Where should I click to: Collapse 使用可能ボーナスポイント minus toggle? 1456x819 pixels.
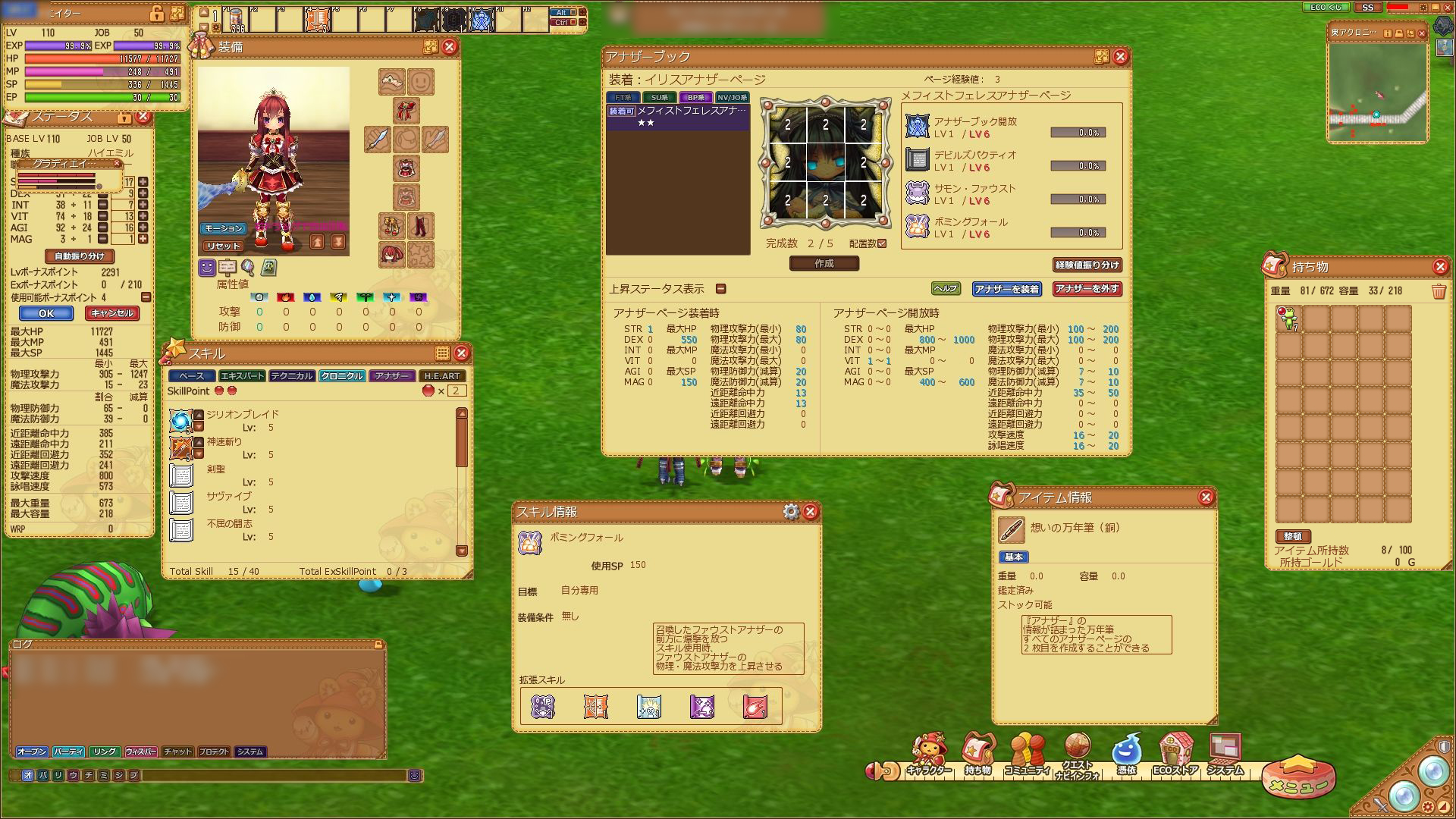pos(146,297)
